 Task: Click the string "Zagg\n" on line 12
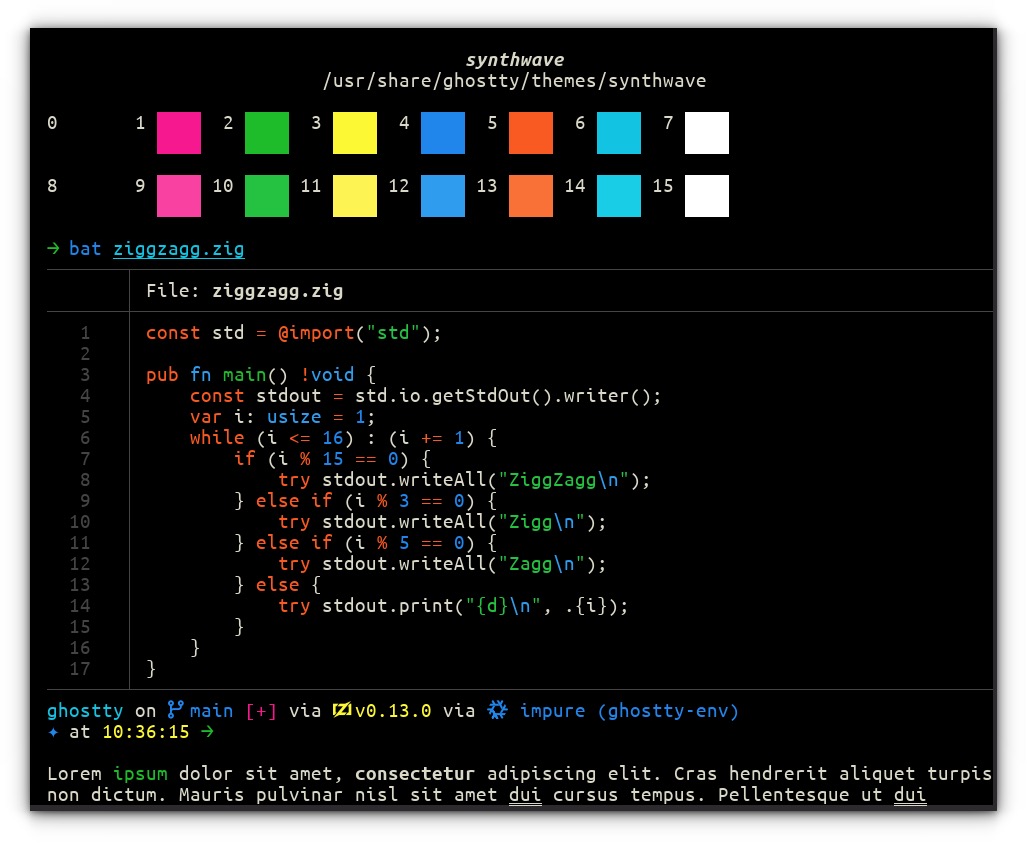[x=542, y=564]
